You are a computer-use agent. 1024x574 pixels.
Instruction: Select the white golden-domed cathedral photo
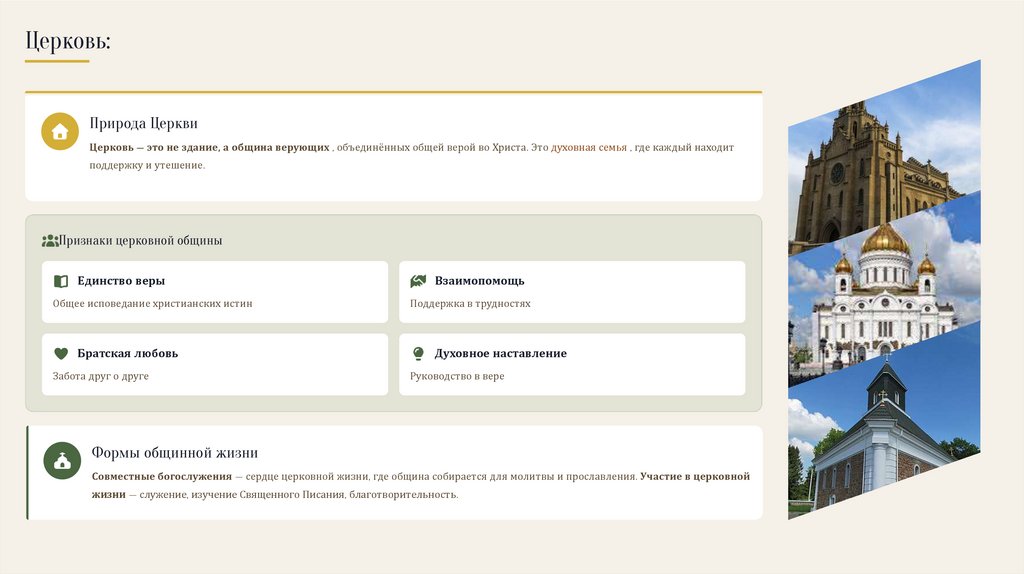pos(884,289)
